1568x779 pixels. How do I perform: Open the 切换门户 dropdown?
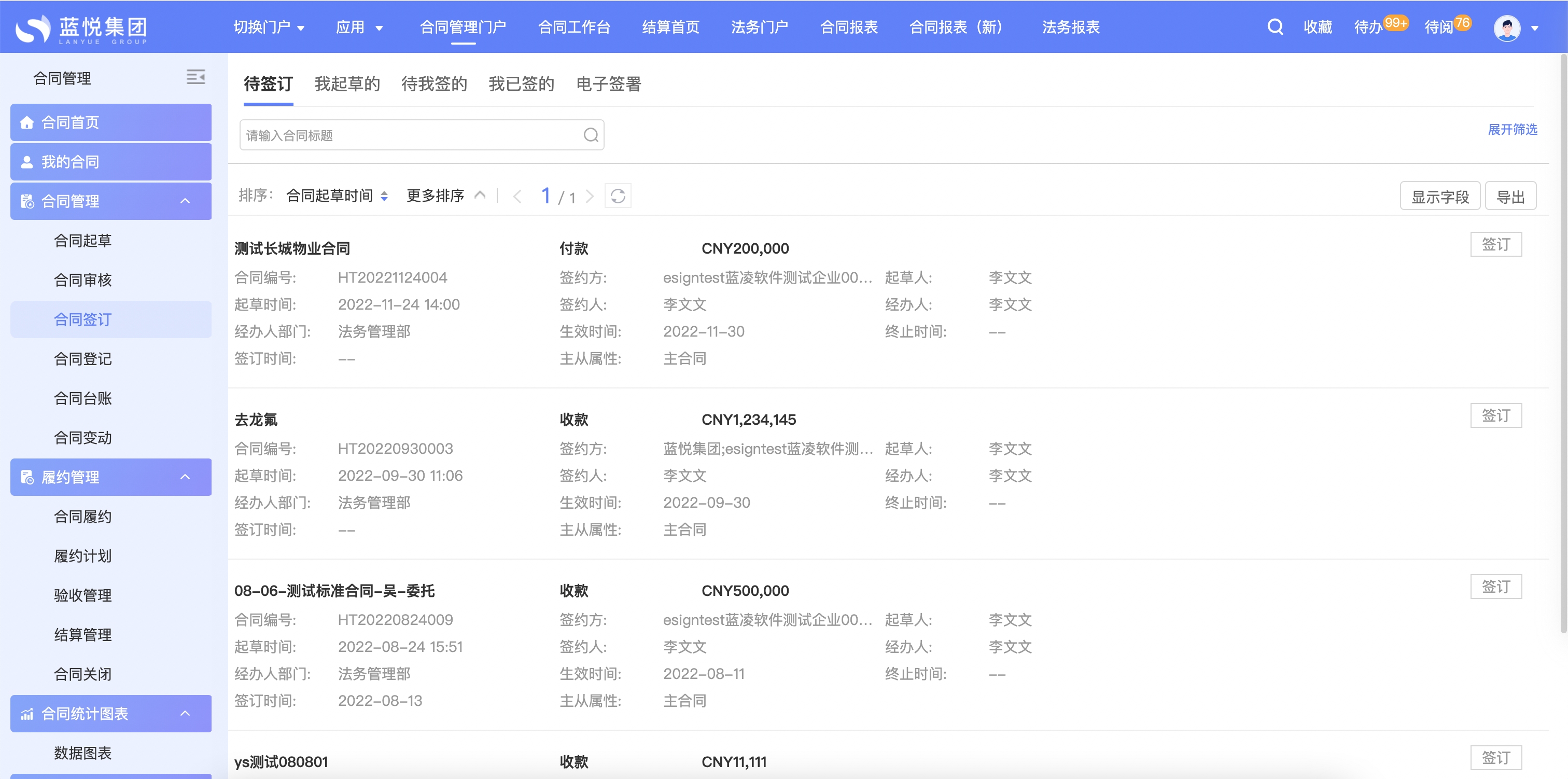click(269, 27)
